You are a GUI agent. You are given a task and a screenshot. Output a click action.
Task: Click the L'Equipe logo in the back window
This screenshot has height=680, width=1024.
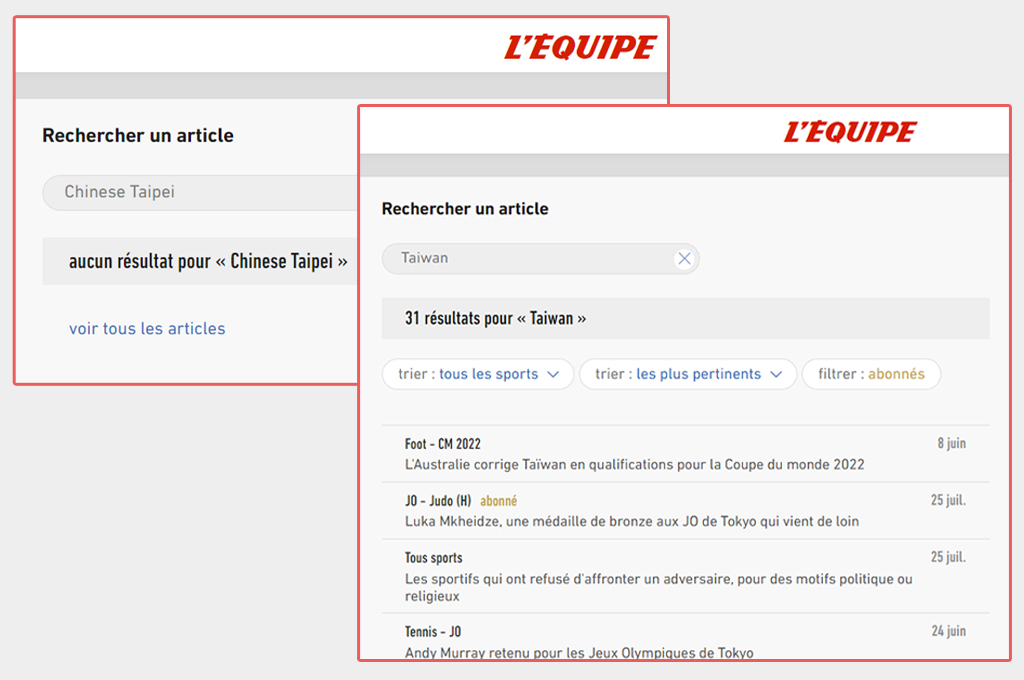tap(580, 47)
